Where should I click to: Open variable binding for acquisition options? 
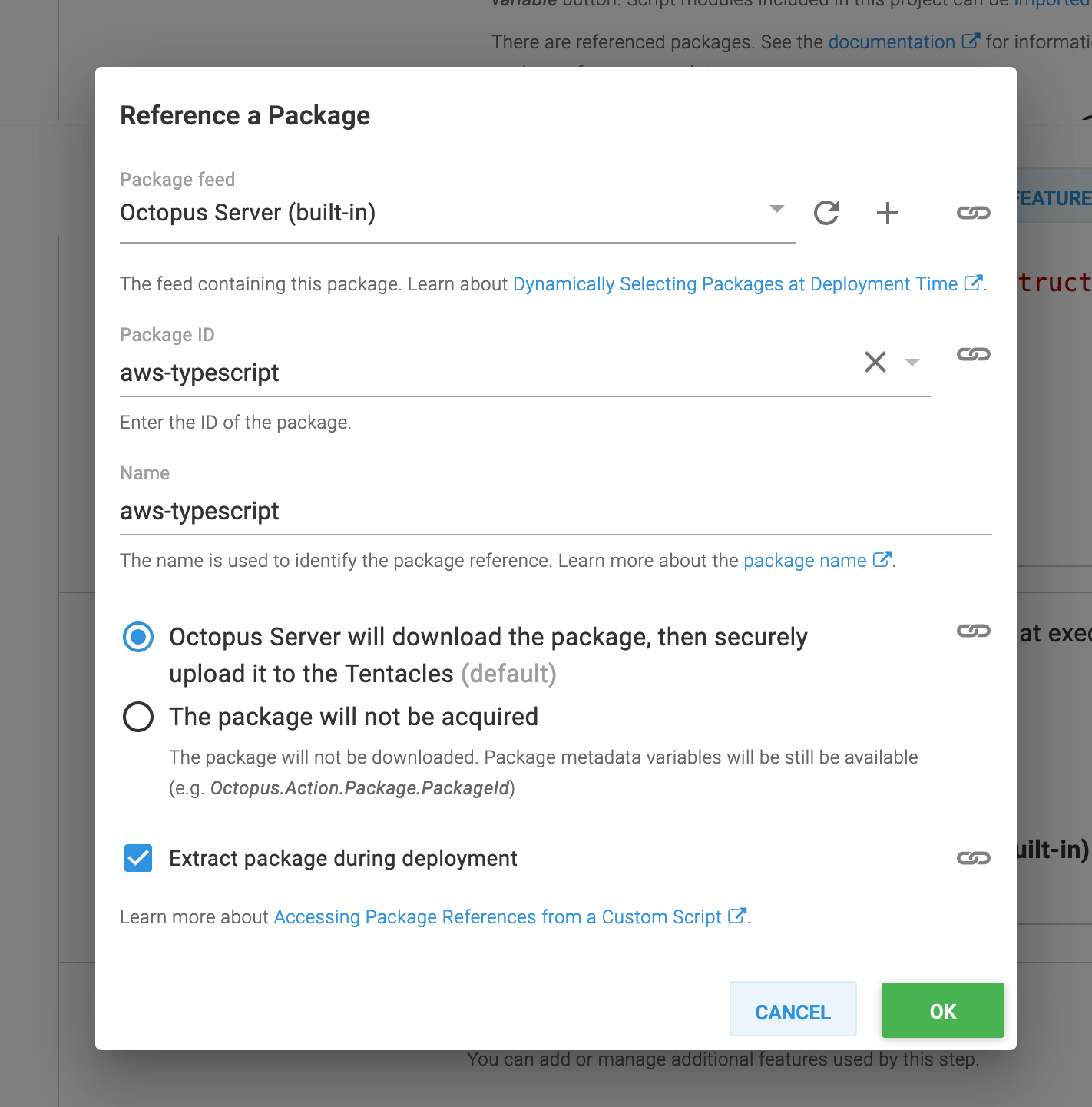pyautogui.click(x=973, y=631)
